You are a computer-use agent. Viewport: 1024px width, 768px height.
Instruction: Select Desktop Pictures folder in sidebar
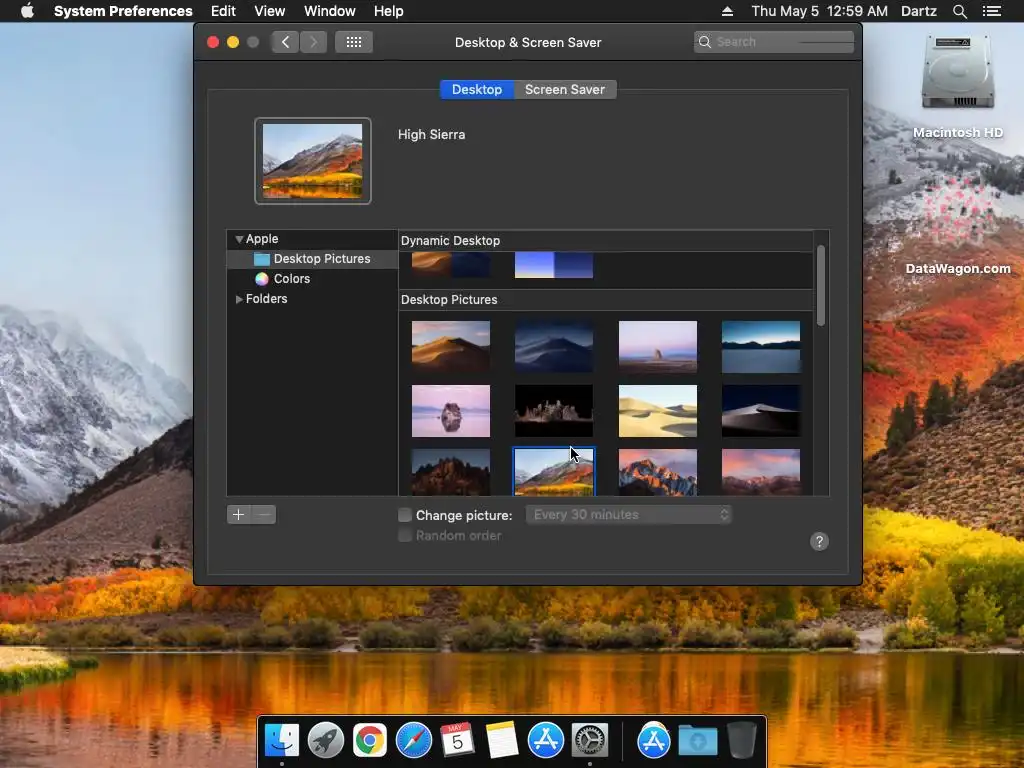click(x=312, y=259)
